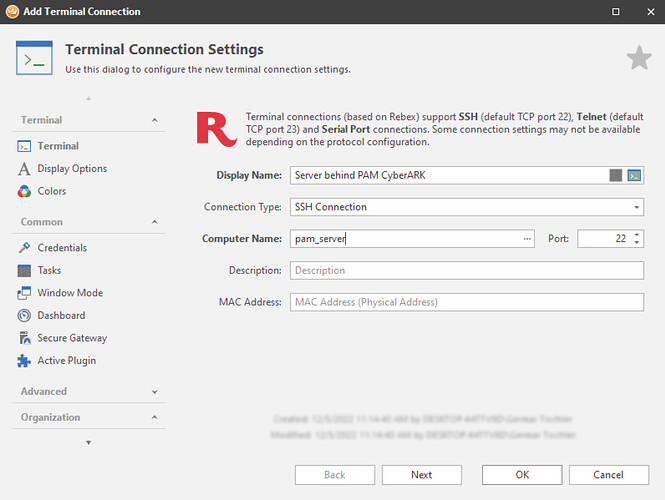Open the Connection Type dropdown
The height and width of the screenshot is (500, 665).
(637, 207)
